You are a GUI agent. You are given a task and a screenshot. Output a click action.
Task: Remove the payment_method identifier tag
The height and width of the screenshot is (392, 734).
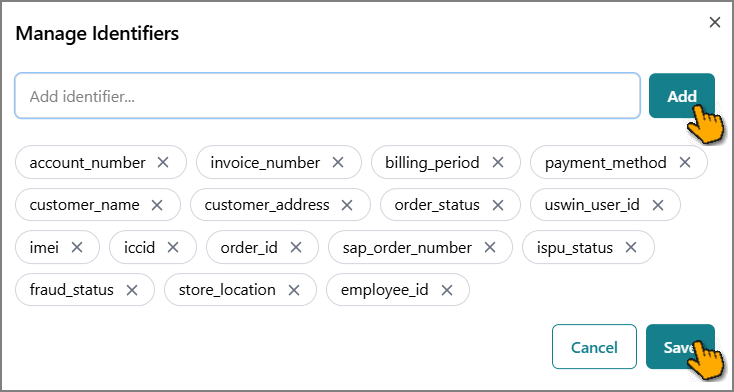[685, 163]
